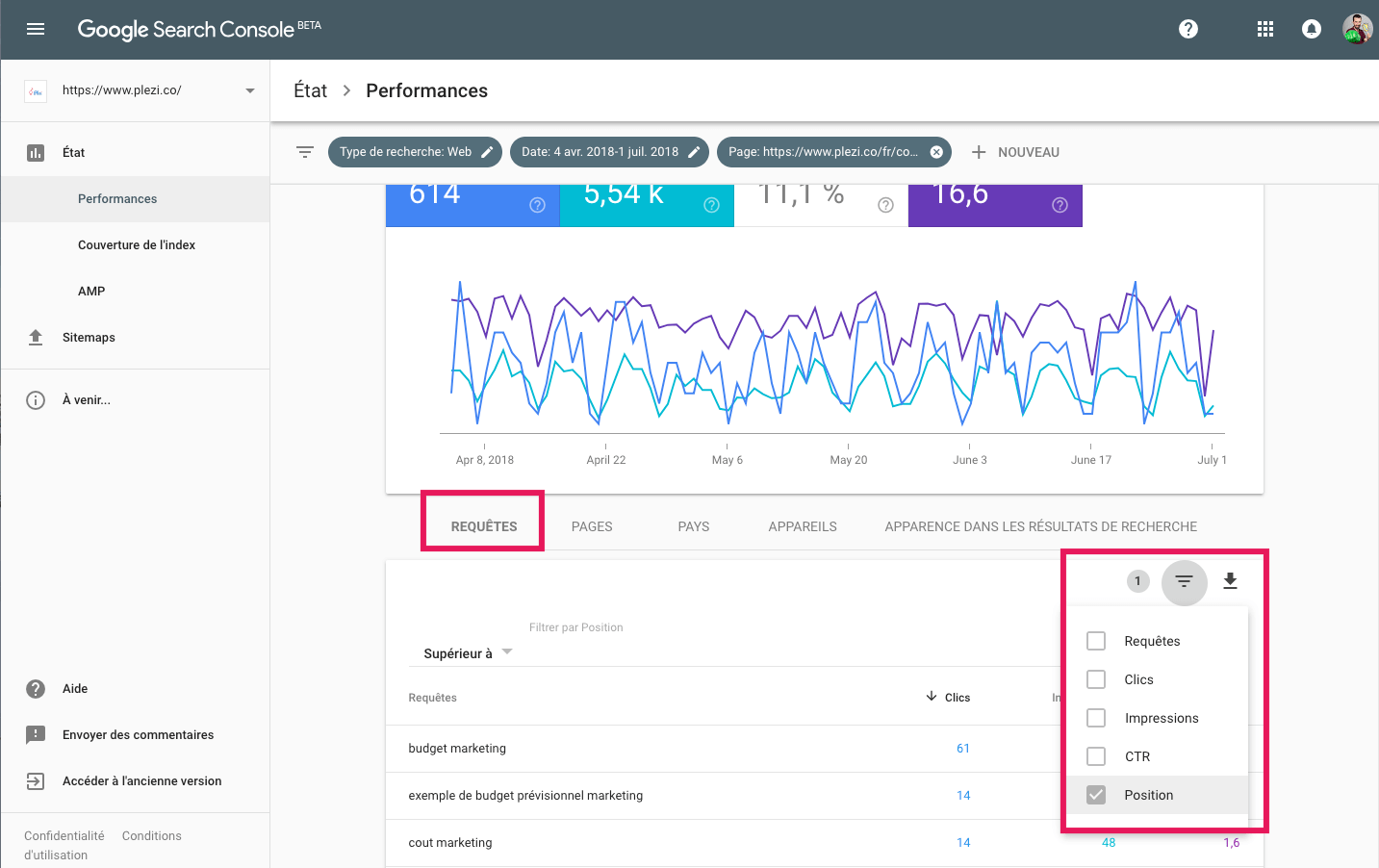Open AMP in the sidebar
Screen dimensions: 1379x868
136,292
